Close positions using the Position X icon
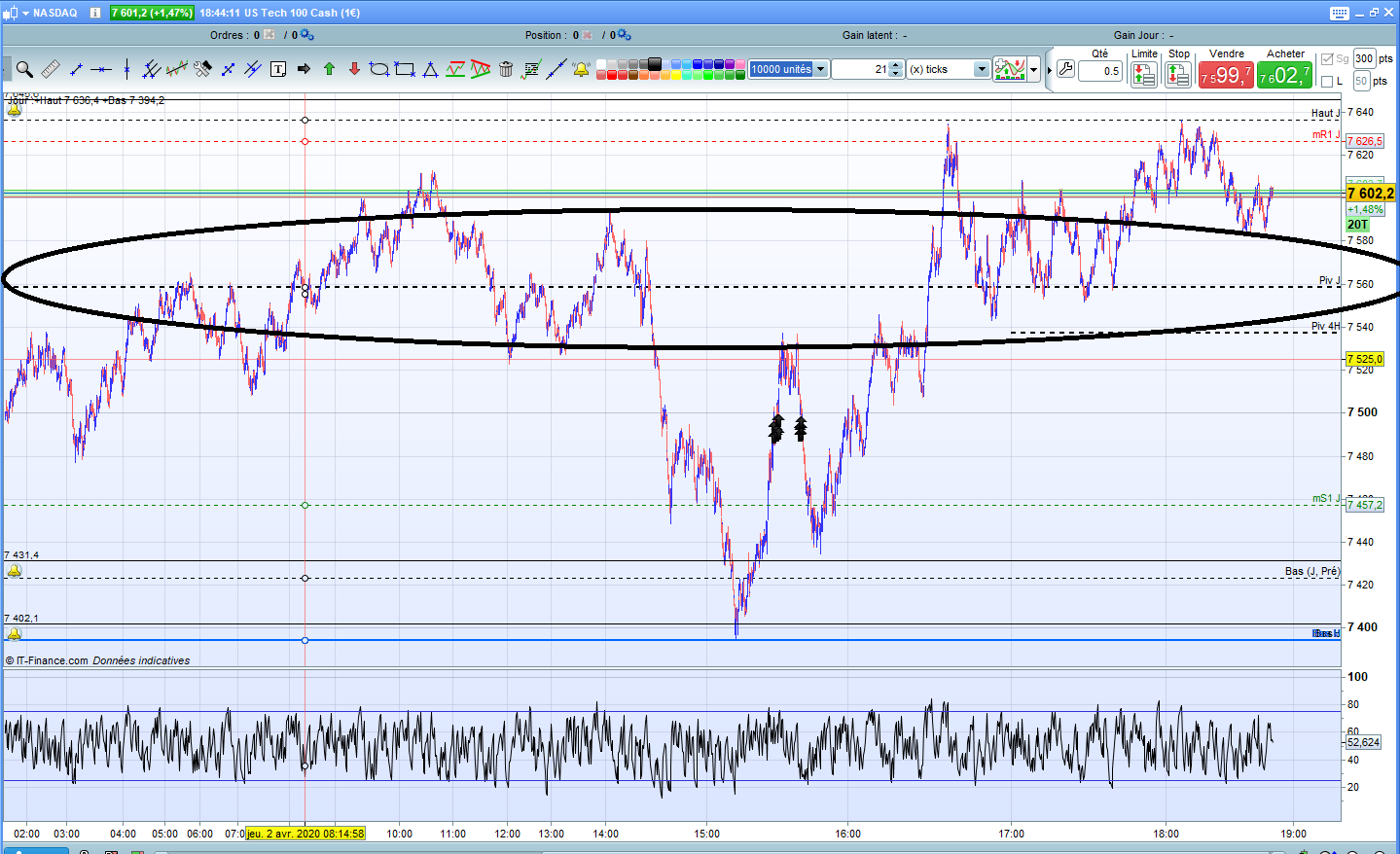Viewport: 1400px width, 854px height. click(587, 35)
